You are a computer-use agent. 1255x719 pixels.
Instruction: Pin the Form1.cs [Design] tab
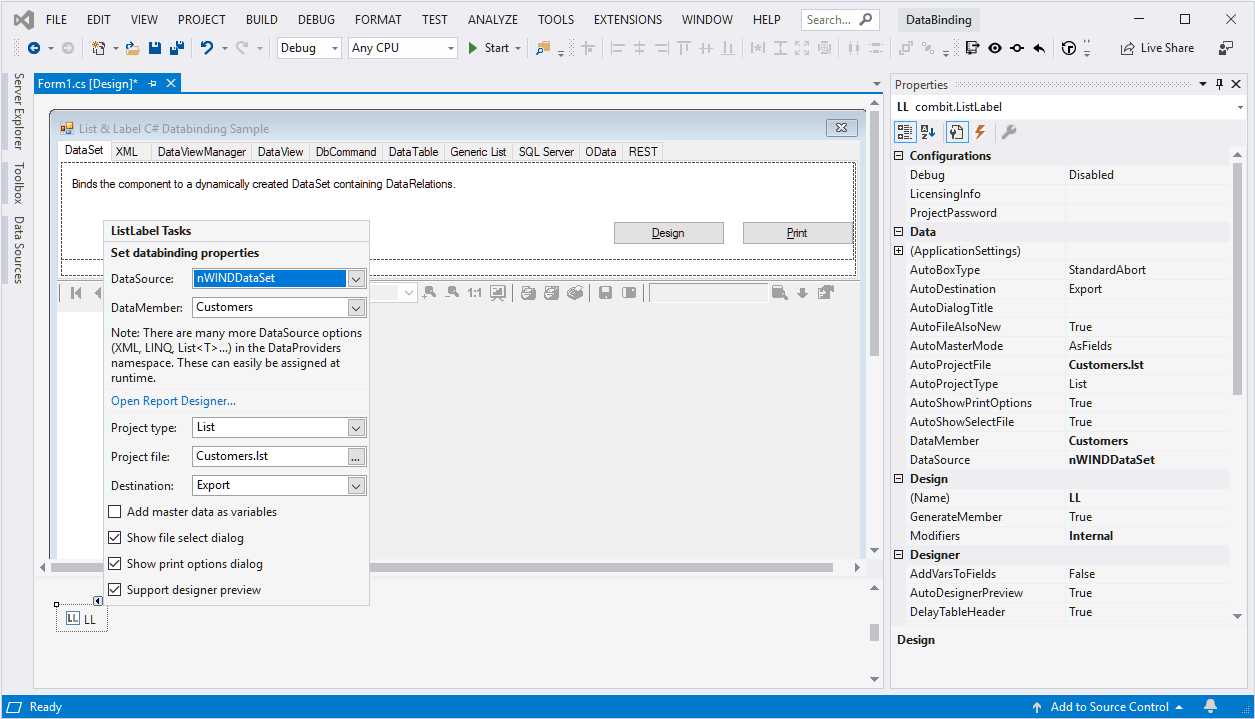[152, 84]
